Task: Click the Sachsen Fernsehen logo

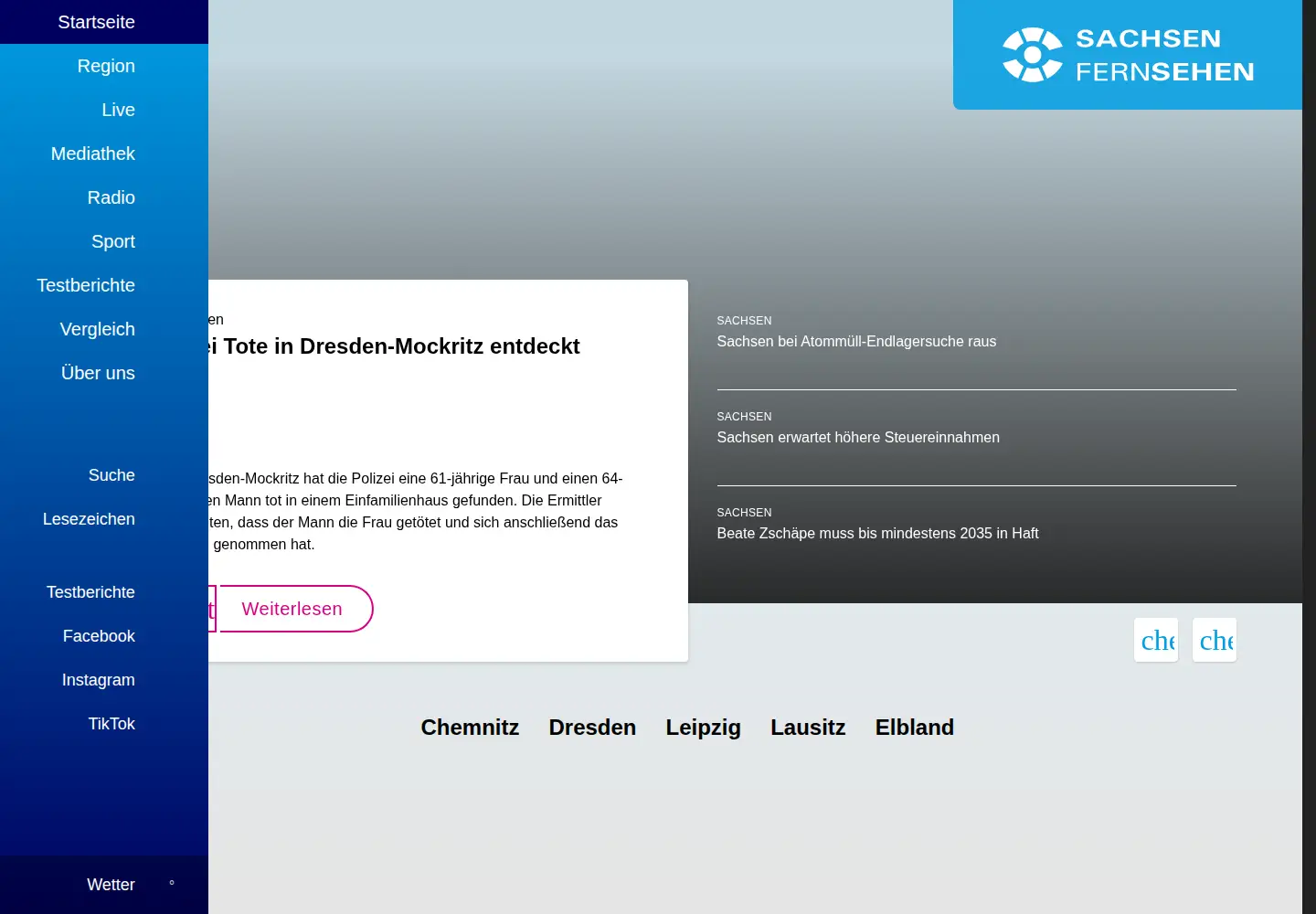Action: [1128, 55]
